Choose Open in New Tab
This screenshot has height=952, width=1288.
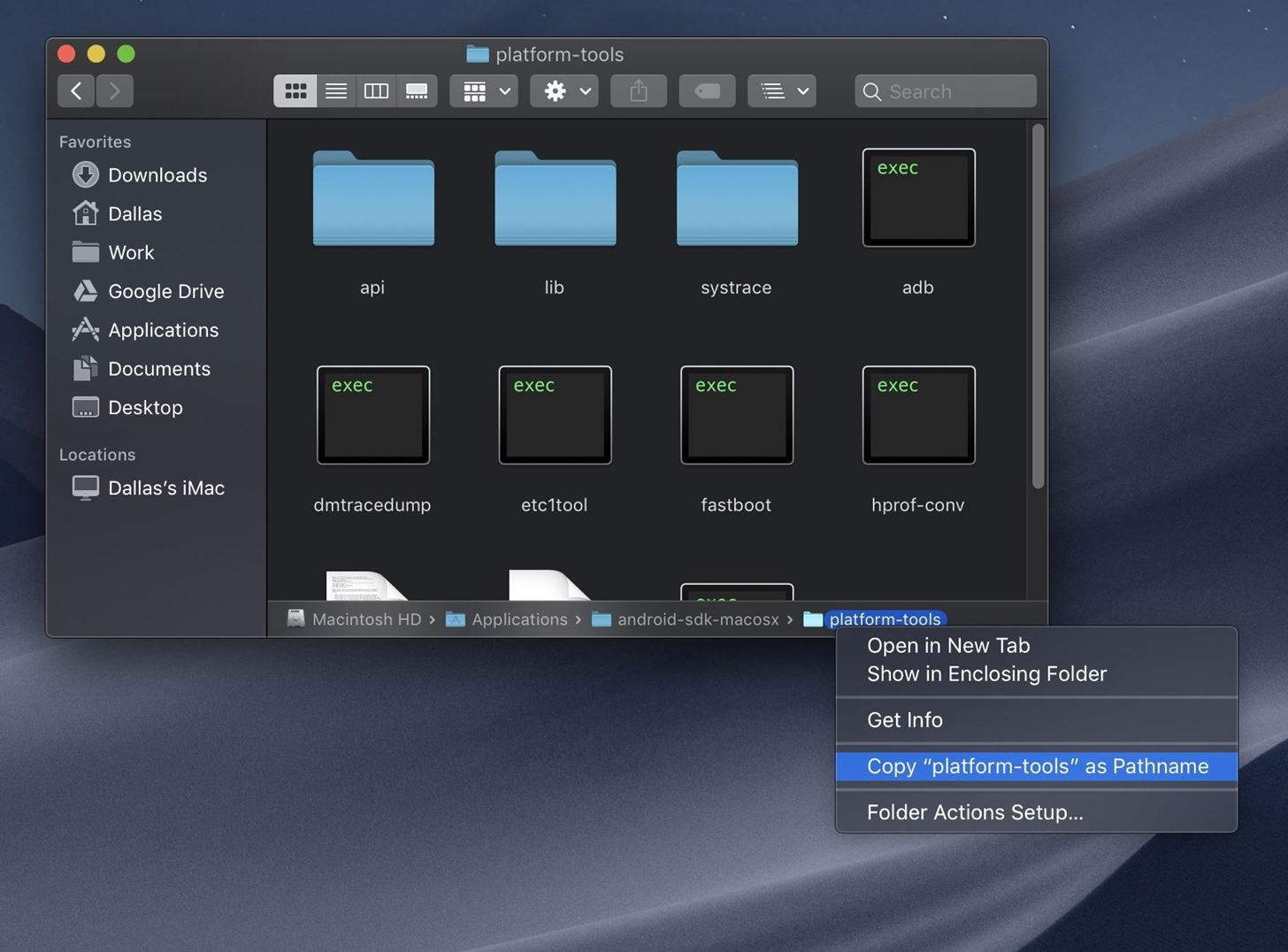948,646
